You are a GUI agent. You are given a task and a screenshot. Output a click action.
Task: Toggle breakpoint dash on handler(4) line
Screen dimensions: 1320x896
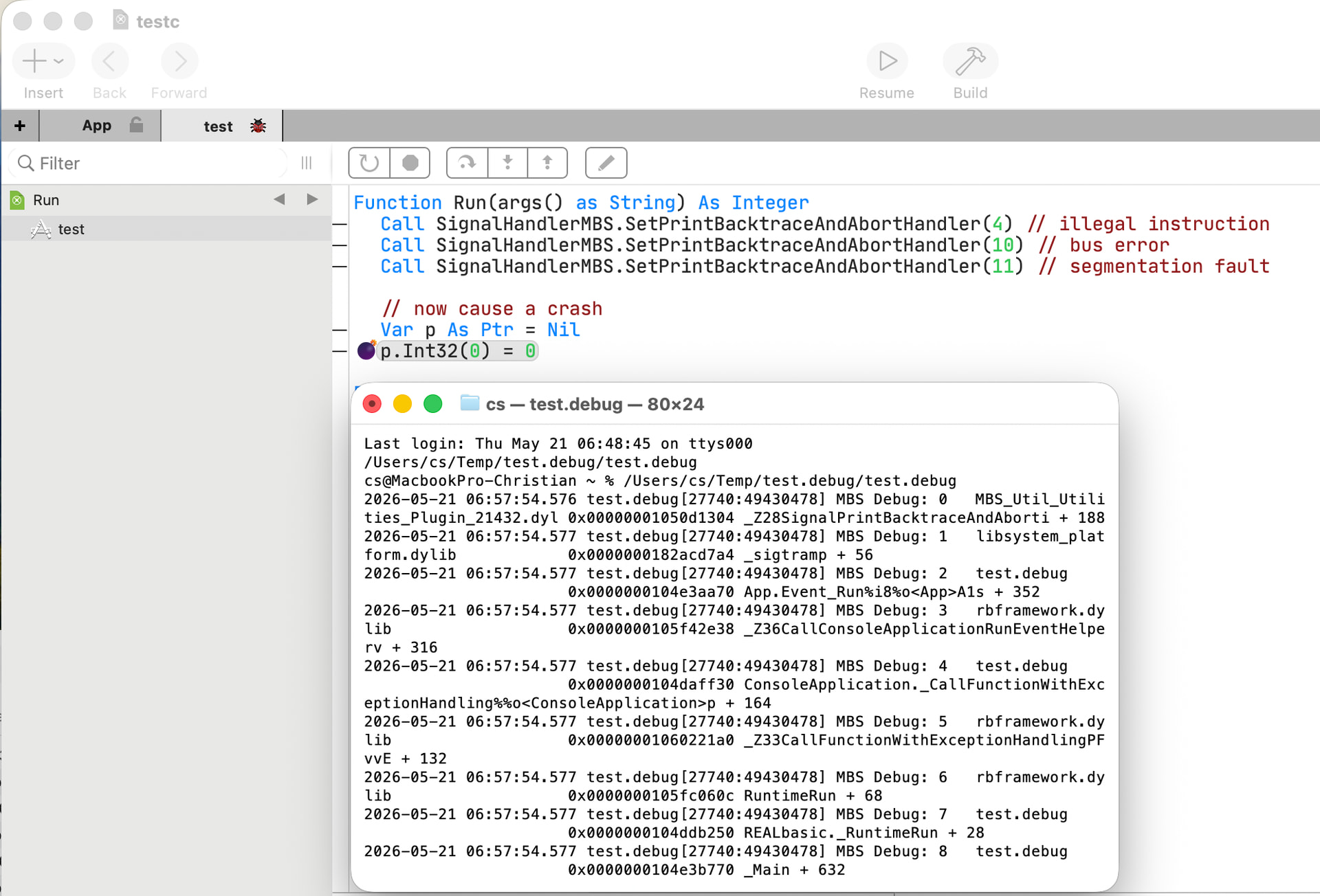tap(340, 225)
